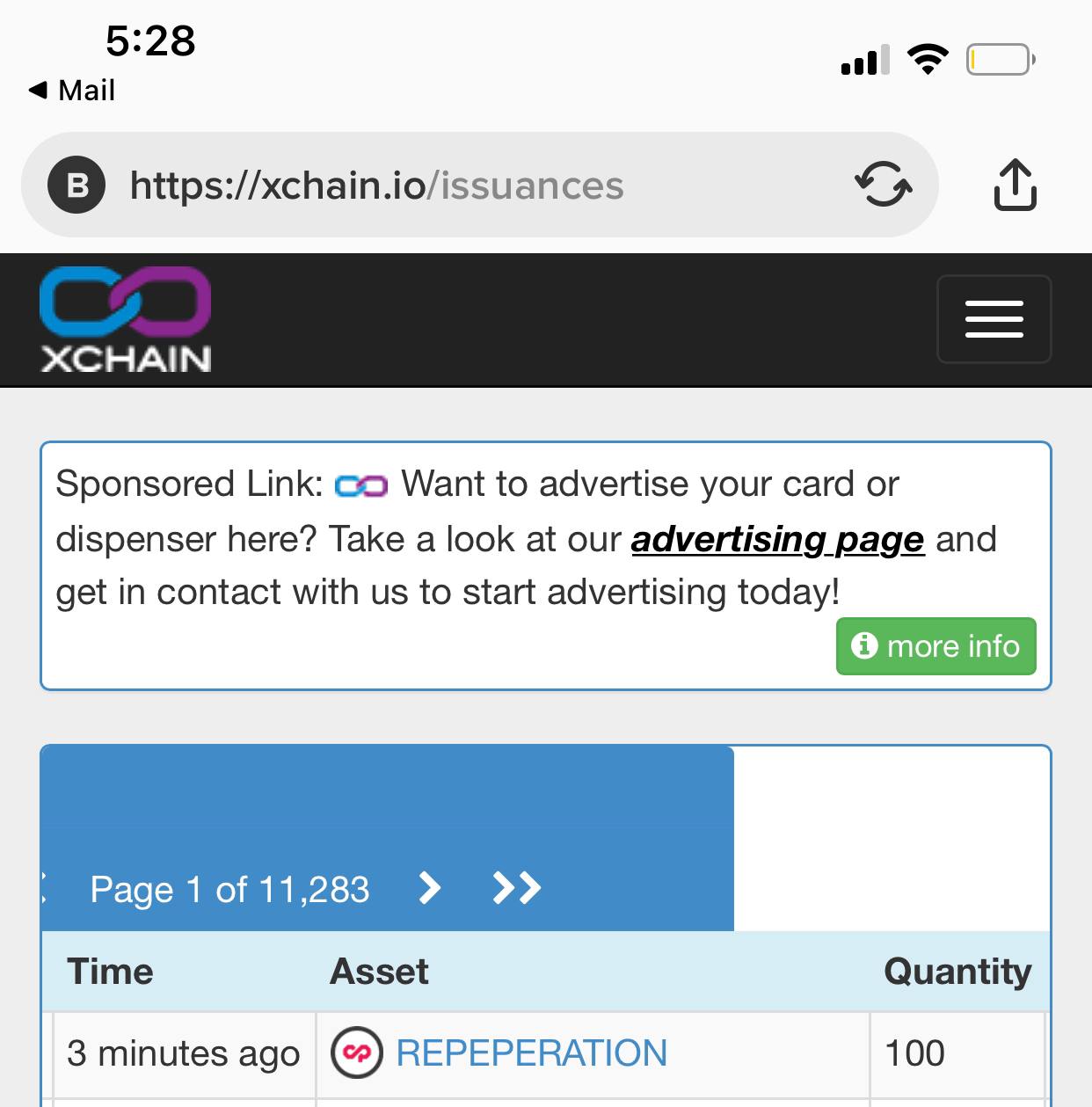Go to XChain home via logo

pos(126,320)
